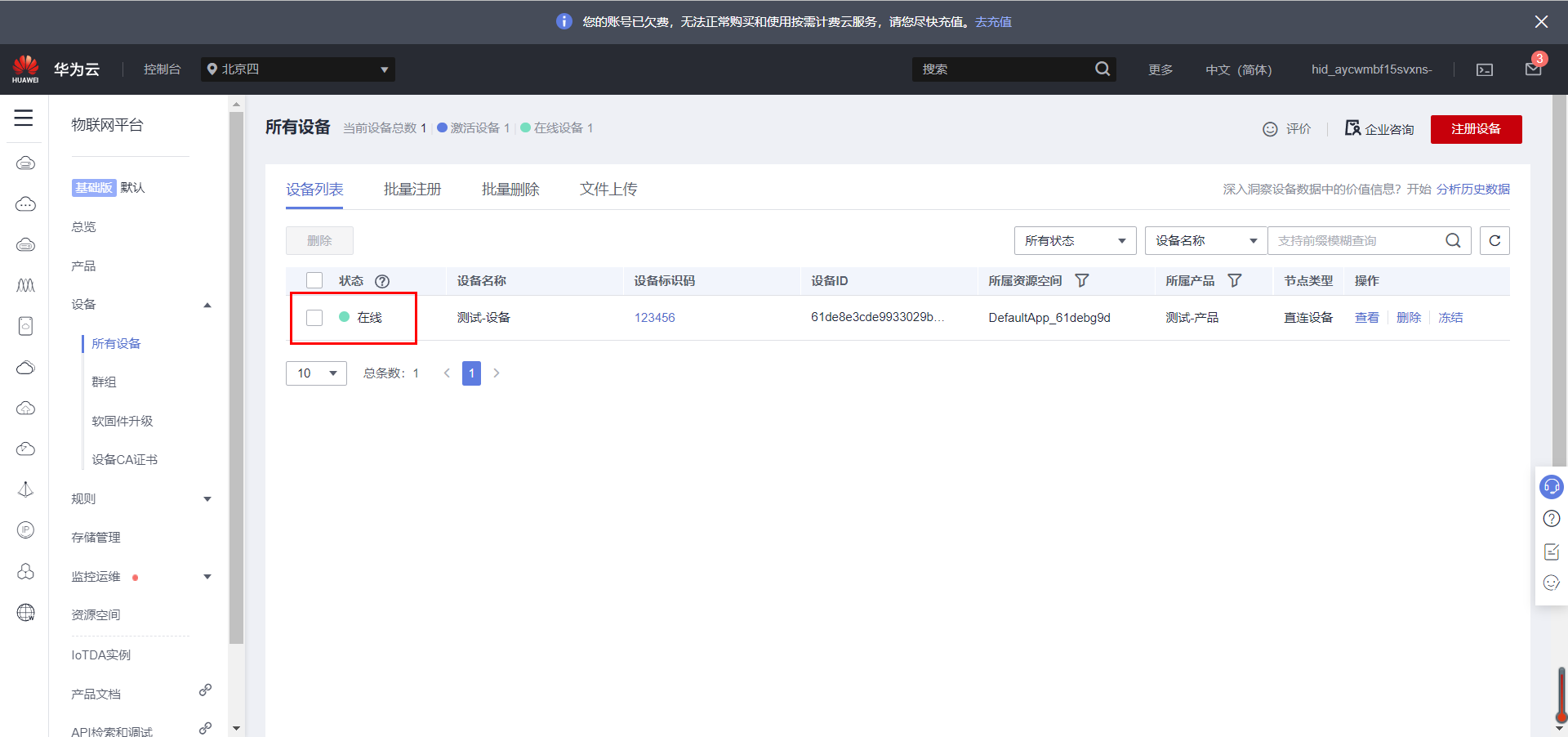
Task: Go to next page arrow
Action: (496, 373)
